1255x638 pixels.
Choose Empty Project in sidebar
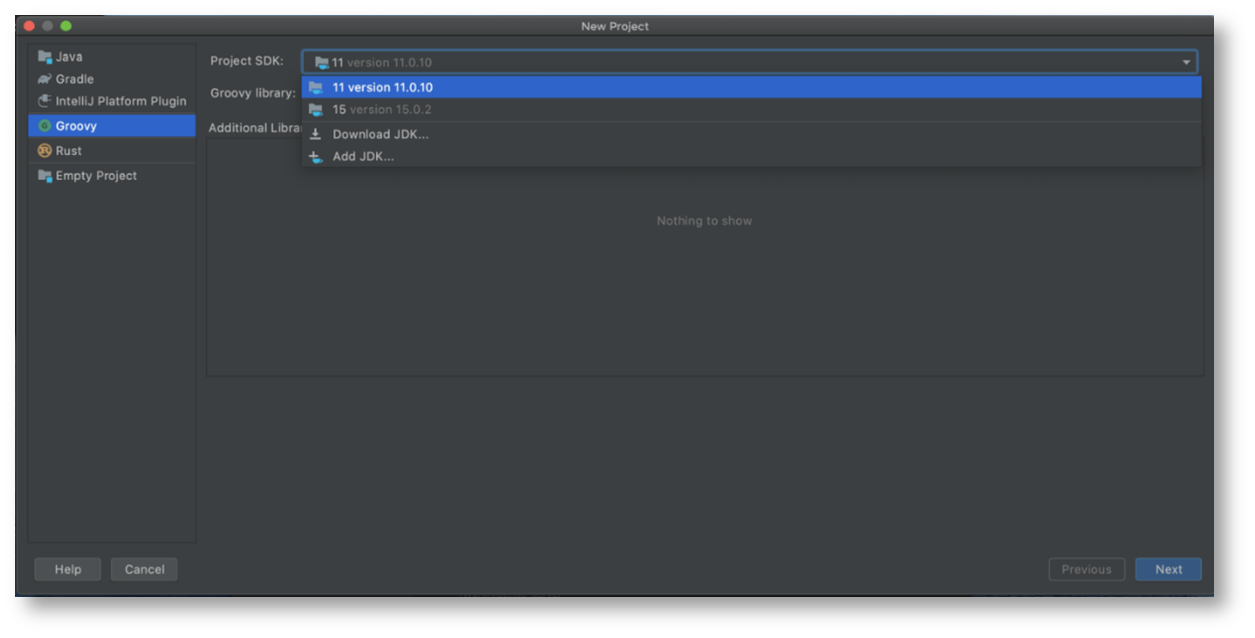coord(112,176)
